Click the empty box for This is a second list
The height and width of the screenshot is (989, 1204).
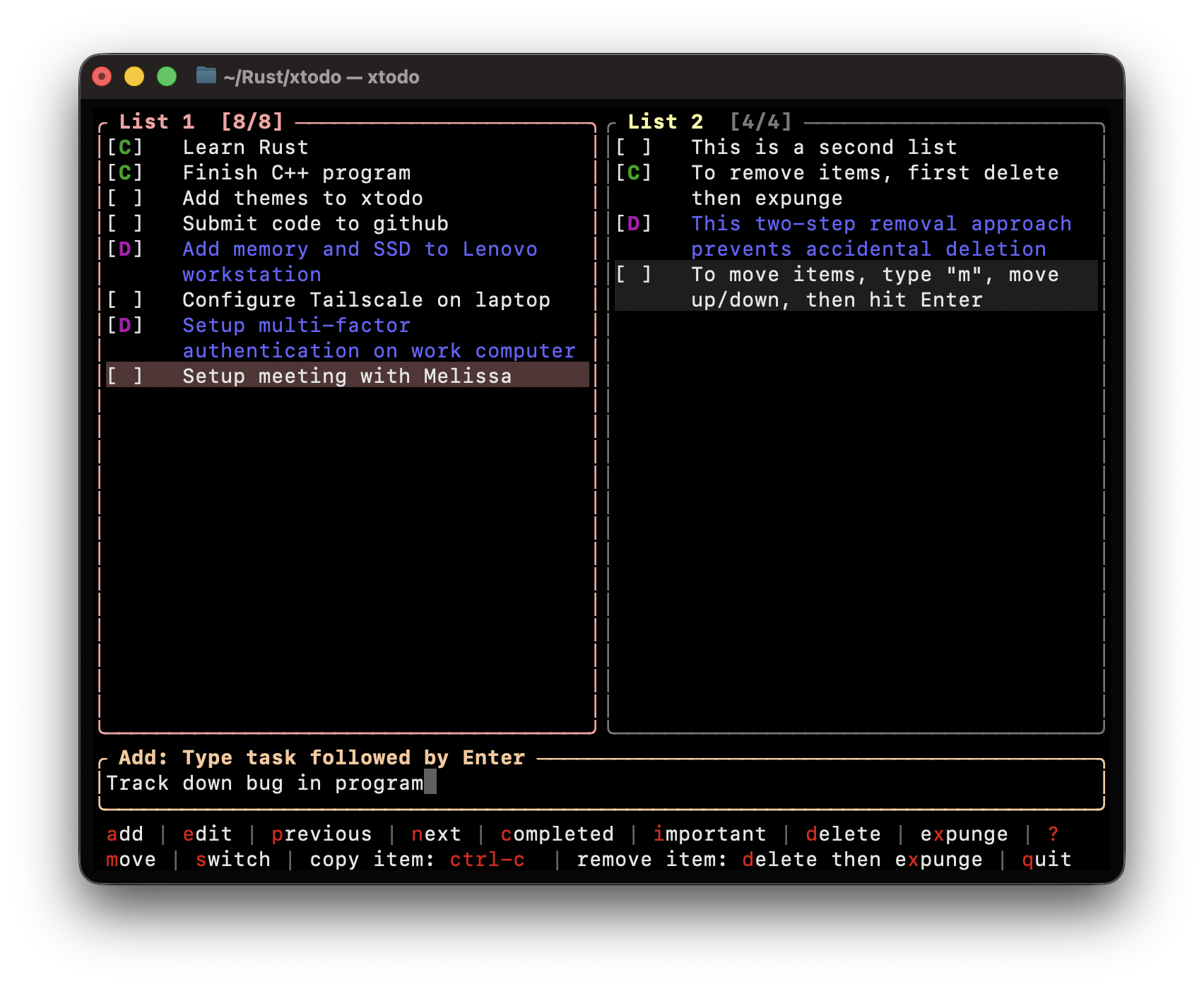pos(634,147)
